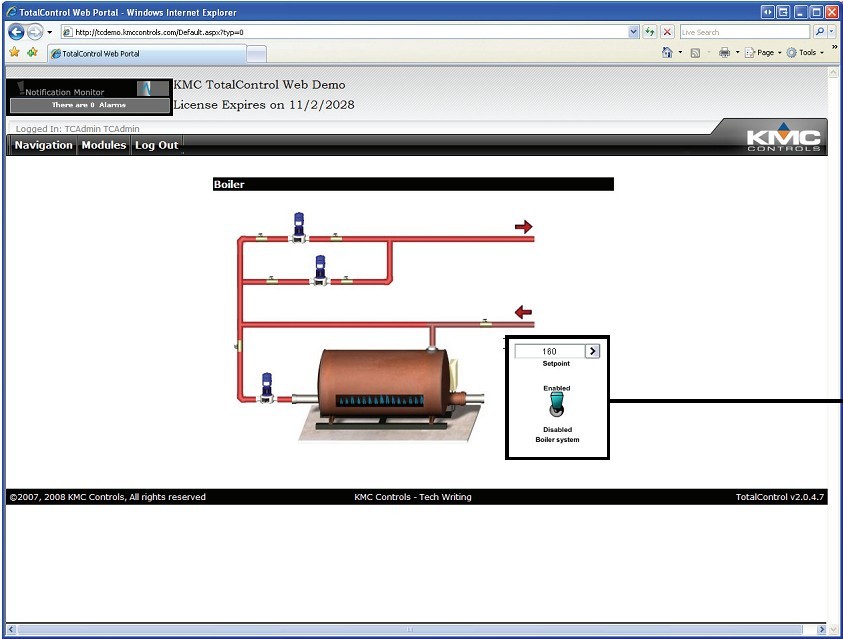
Task: Click the Live Search input box
Action: pyautogui.click(x=745, y=32)
